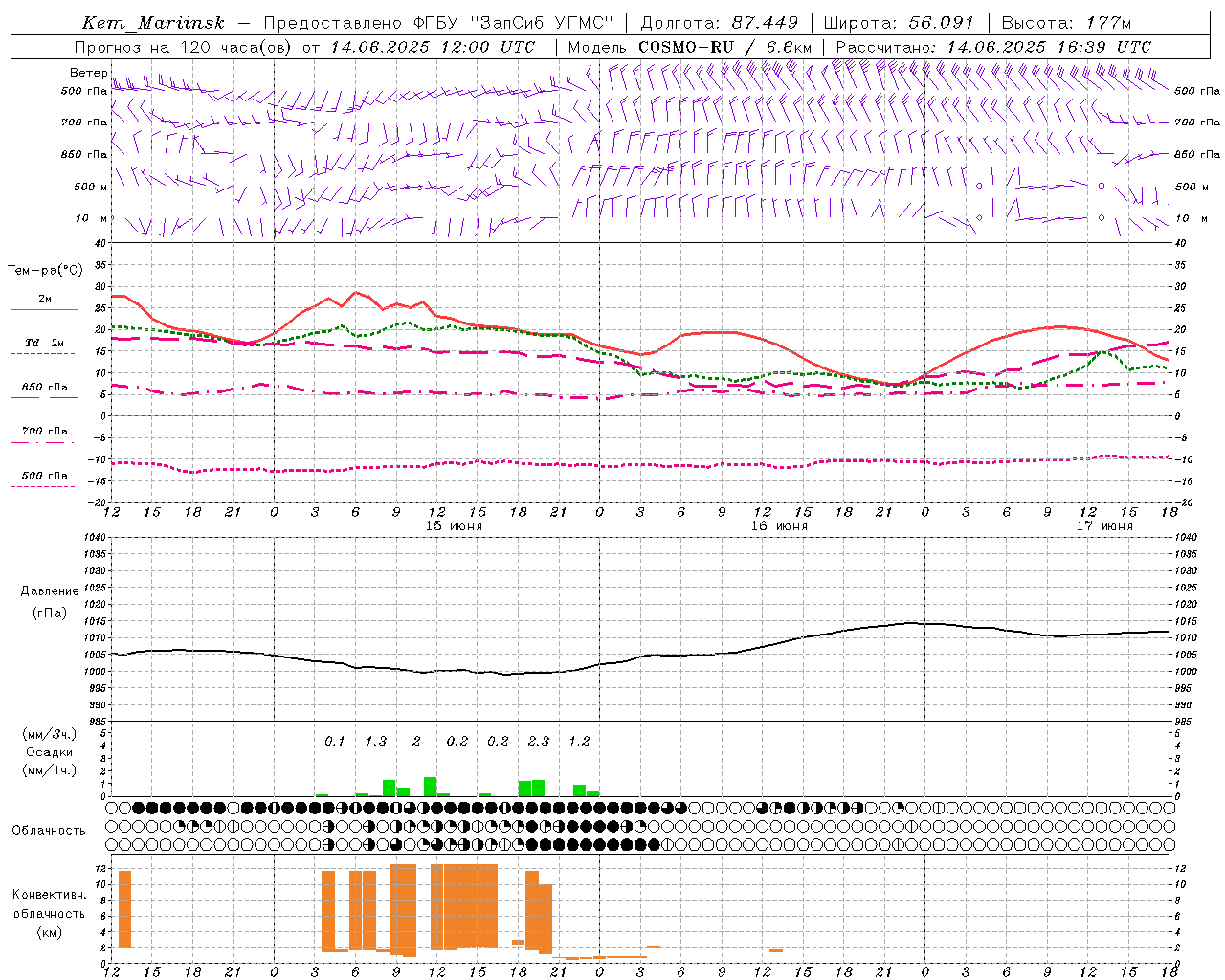Click the Ветер label of wind panel

tap(88, 73)
